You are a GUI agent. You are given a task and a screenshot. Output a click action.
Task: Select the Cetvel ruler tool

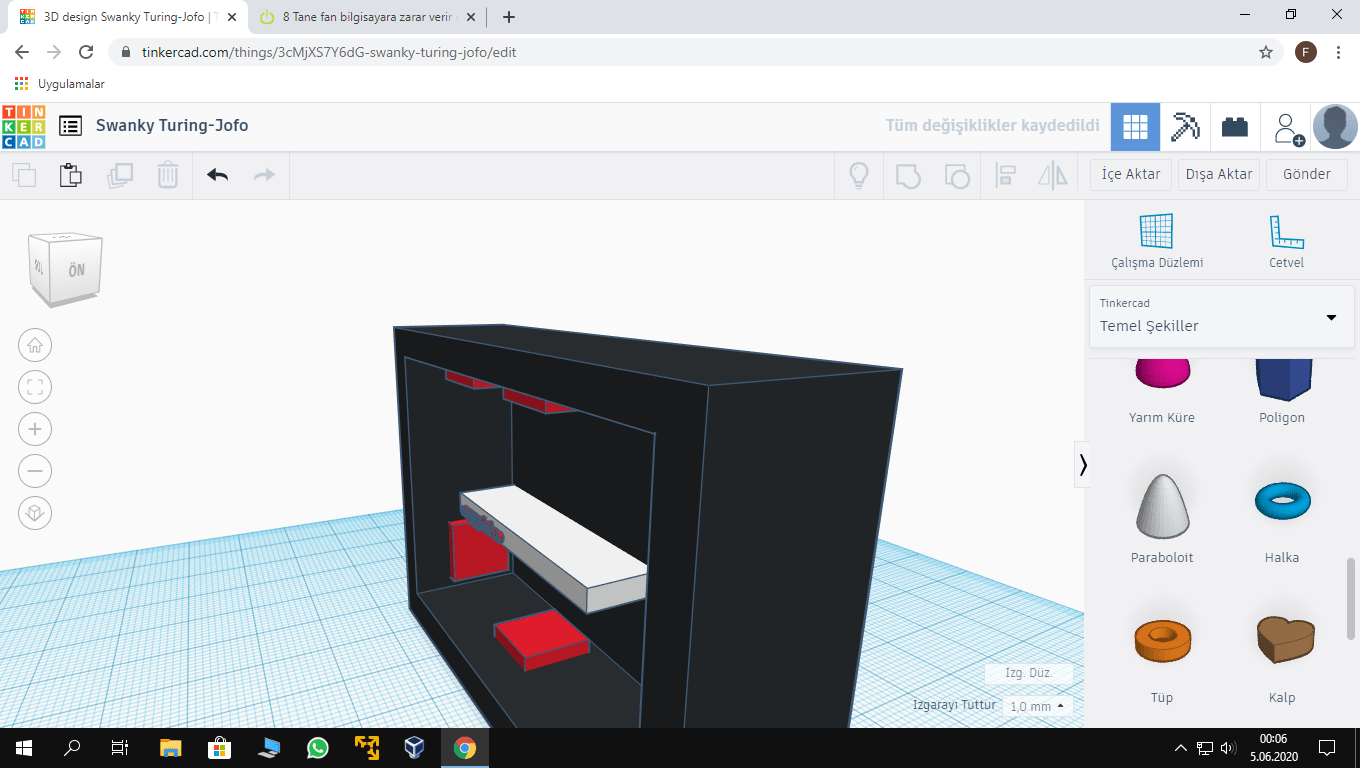coord(1287,241)
